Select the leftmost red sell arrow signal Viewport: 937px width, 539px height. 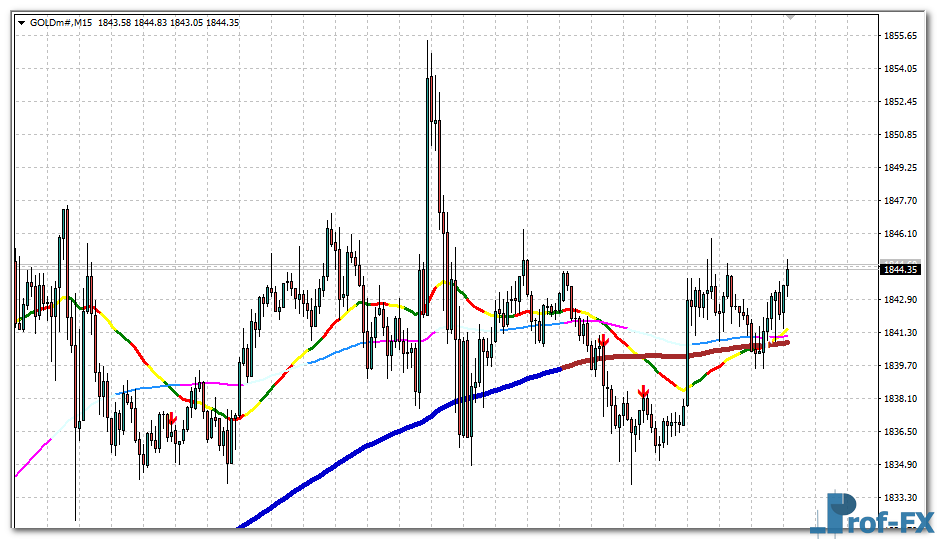pyautogui.click(x=172, y=419)
